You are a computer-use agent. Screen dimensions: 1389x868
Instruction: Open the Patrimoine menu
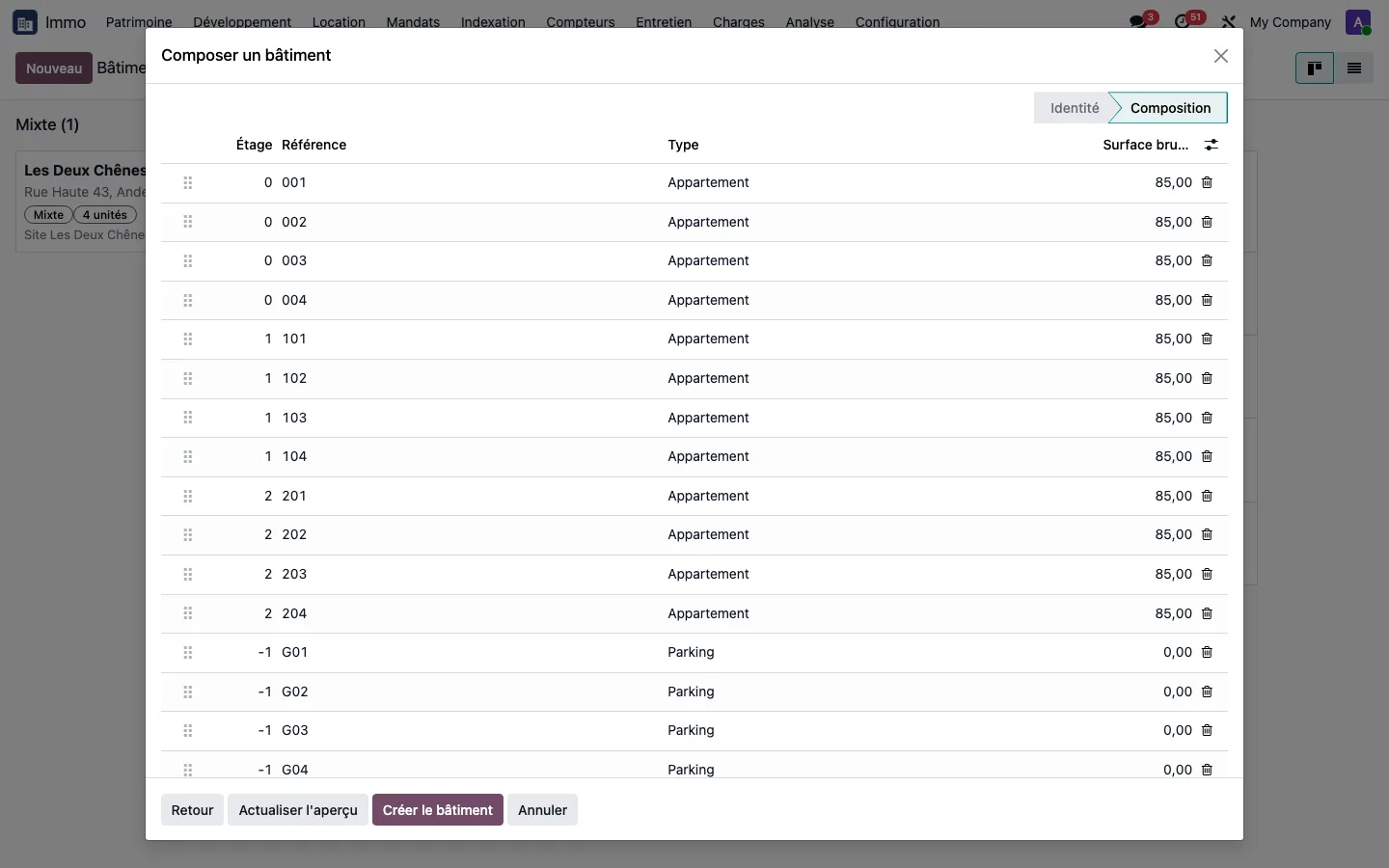[x=139, y=22]
